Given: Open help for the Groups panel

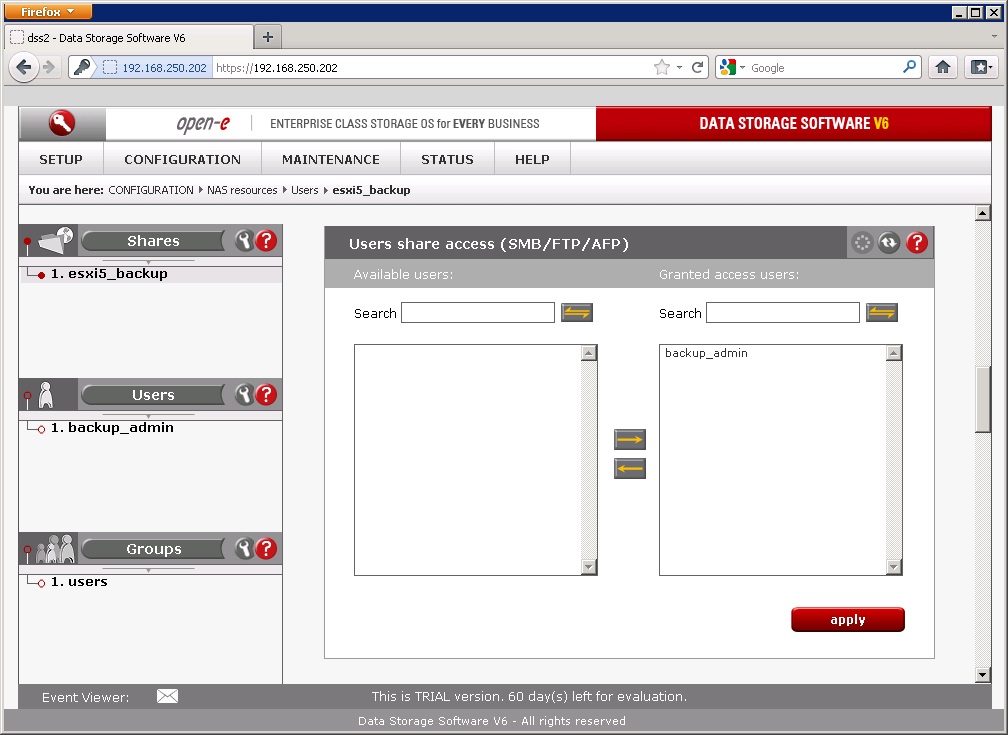Looking at the screenshot, I should pos(266,549).
